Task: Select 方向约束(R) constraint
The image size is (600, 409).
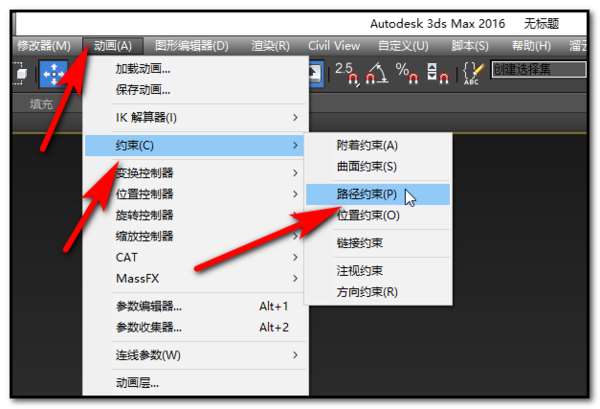Action: tap(378, 292)
